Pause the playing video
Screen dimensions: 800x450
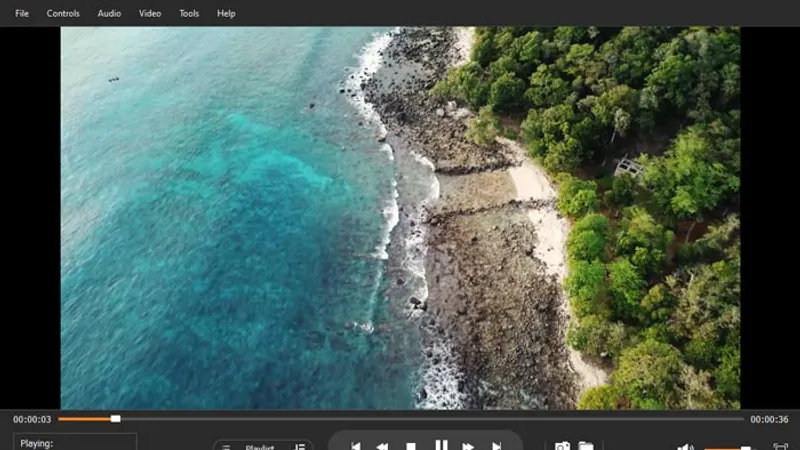[441, 445]
